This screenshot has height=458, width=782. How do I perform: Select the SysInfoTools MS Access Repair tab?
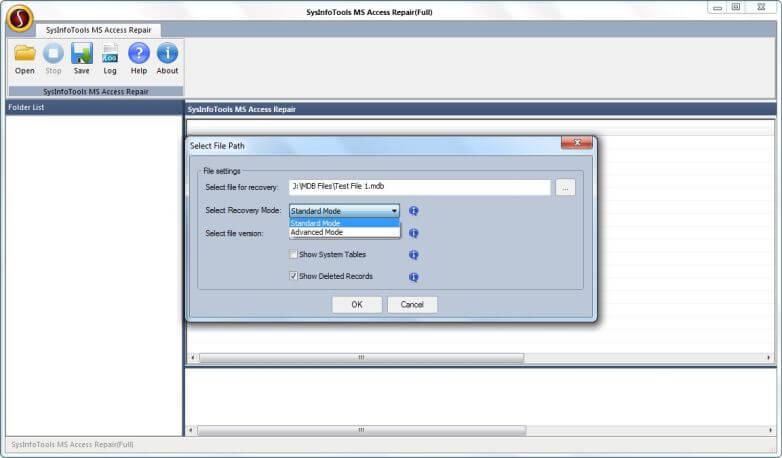(84, 30)
